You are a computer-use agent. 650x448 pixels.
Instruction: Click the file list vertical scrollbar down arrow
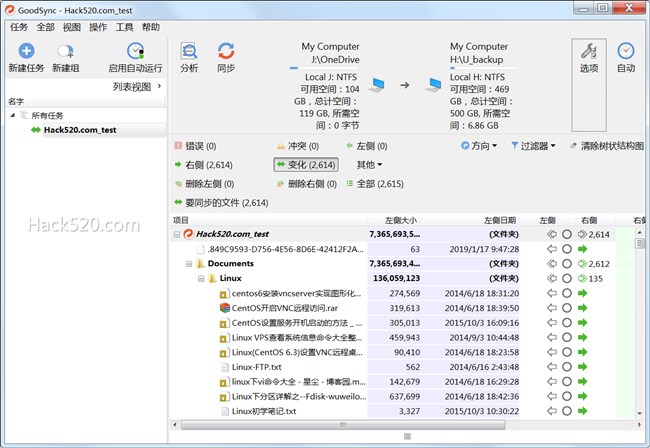[x=640, y=413]
